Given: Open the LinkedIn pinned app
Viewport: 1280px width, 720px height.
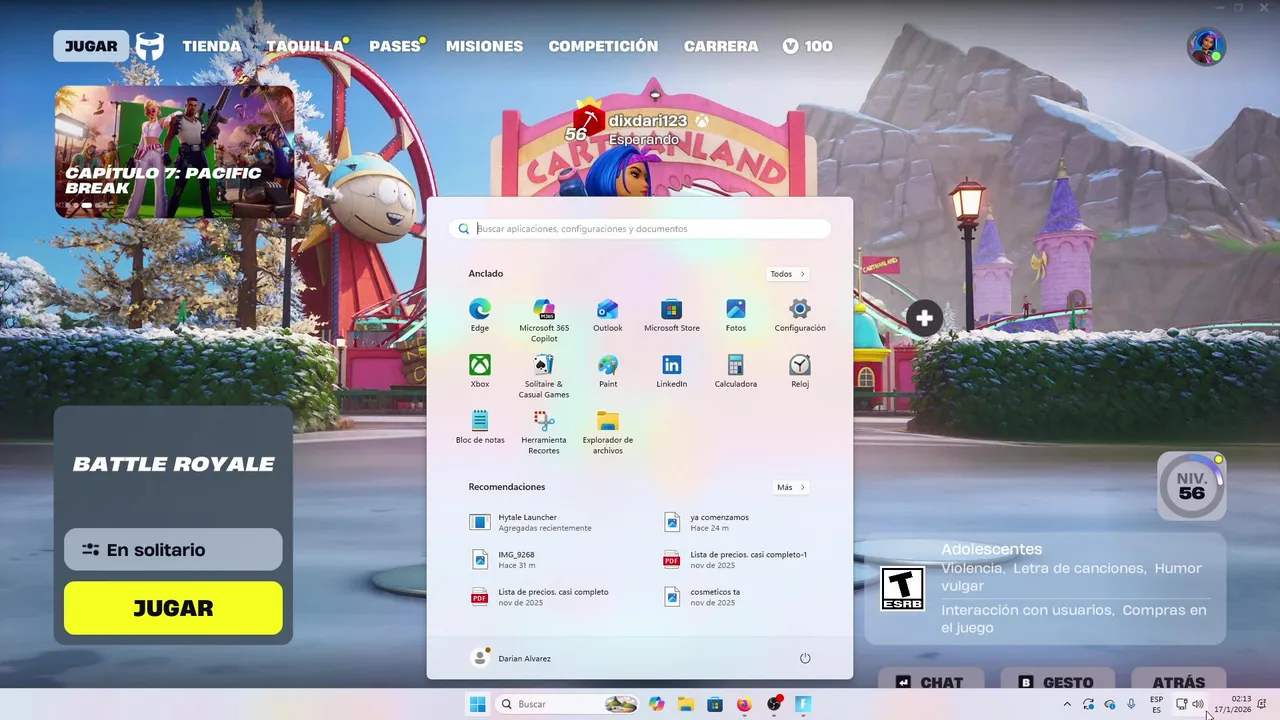Looking at the screenshot, I should click(672, 370).
